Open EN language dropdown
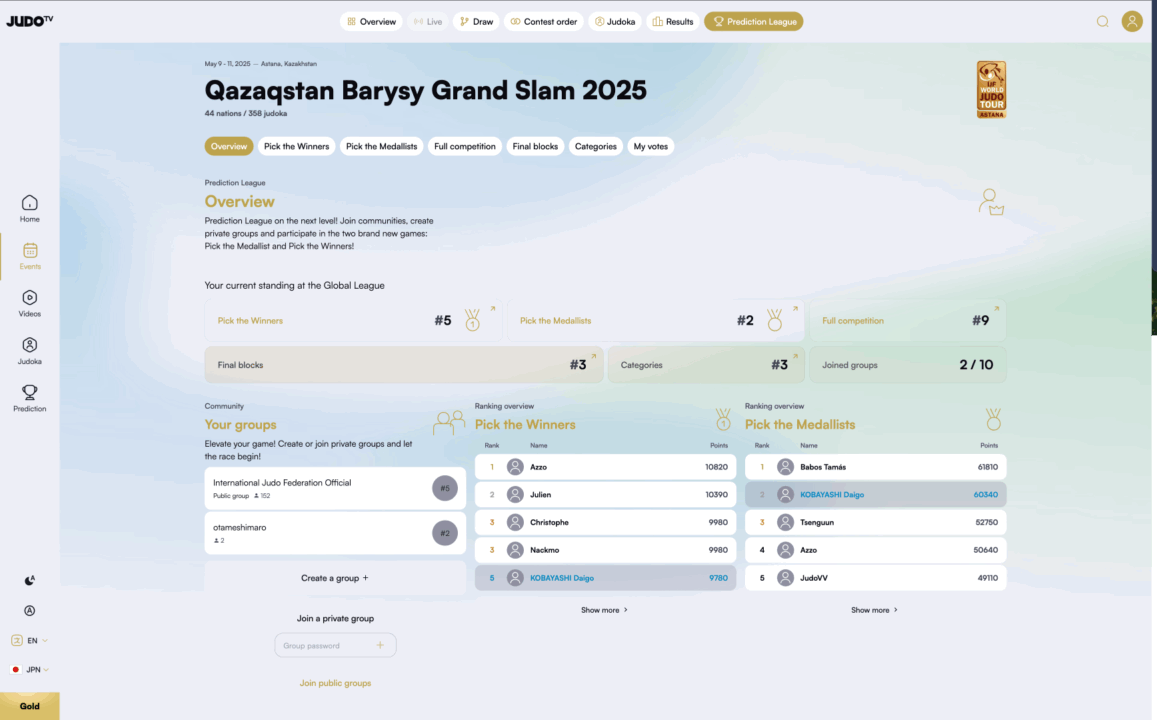Screen dimensions: 1157x720 [x=30, y=640]
